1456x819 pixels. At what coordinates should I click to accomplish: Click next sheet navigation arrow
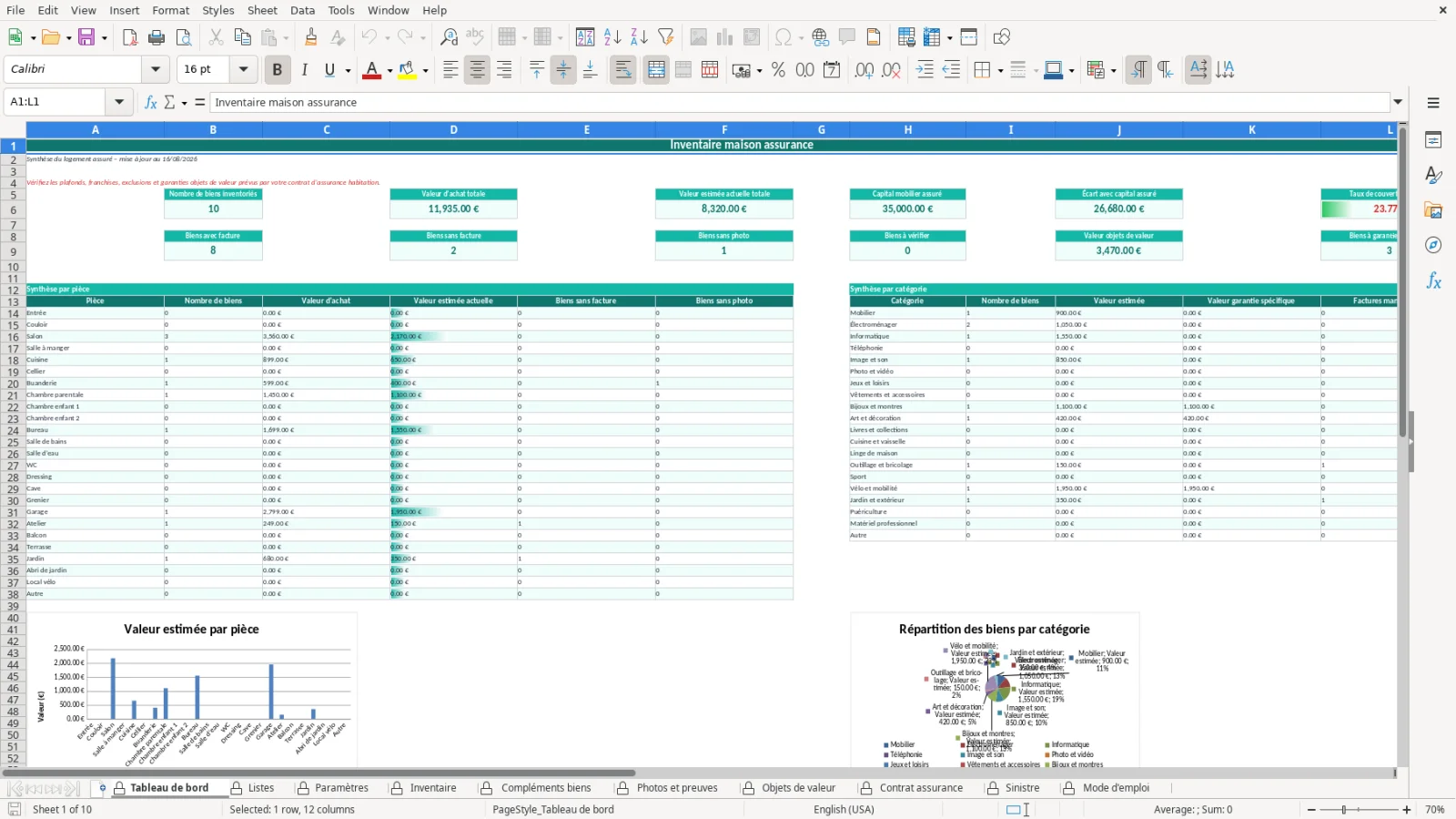point(55,789)
